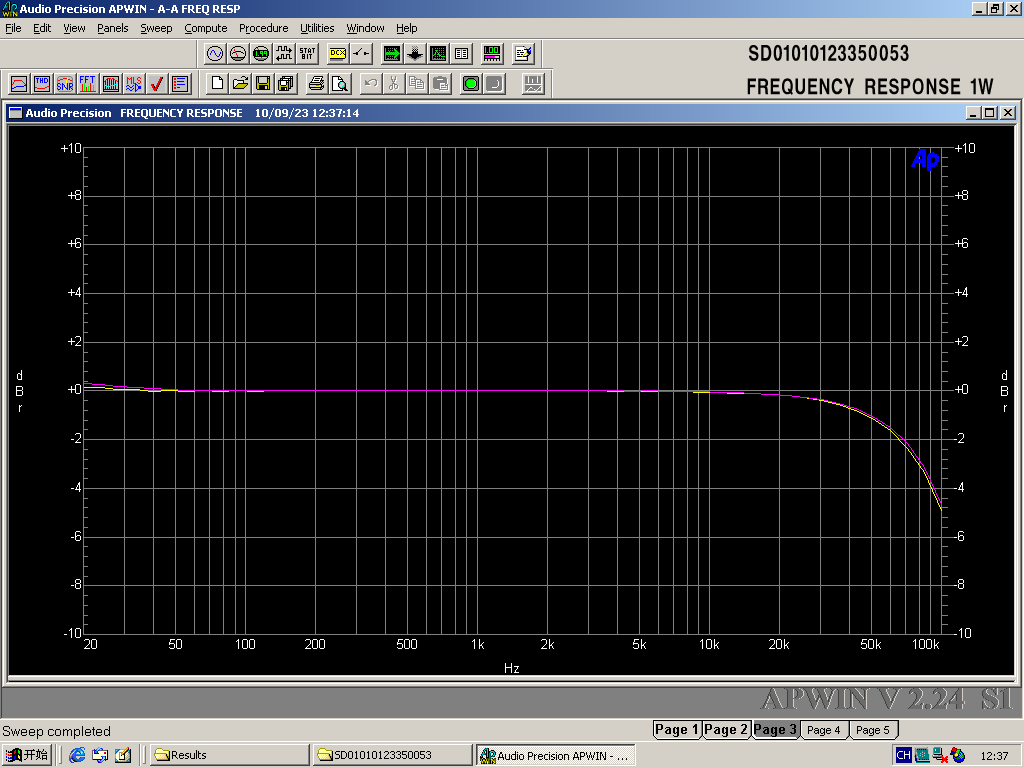The width and height of the screenshot is (1024, 768).
Task: Click the blue waveform bars quick-launch icon
Action: point(110,84)
